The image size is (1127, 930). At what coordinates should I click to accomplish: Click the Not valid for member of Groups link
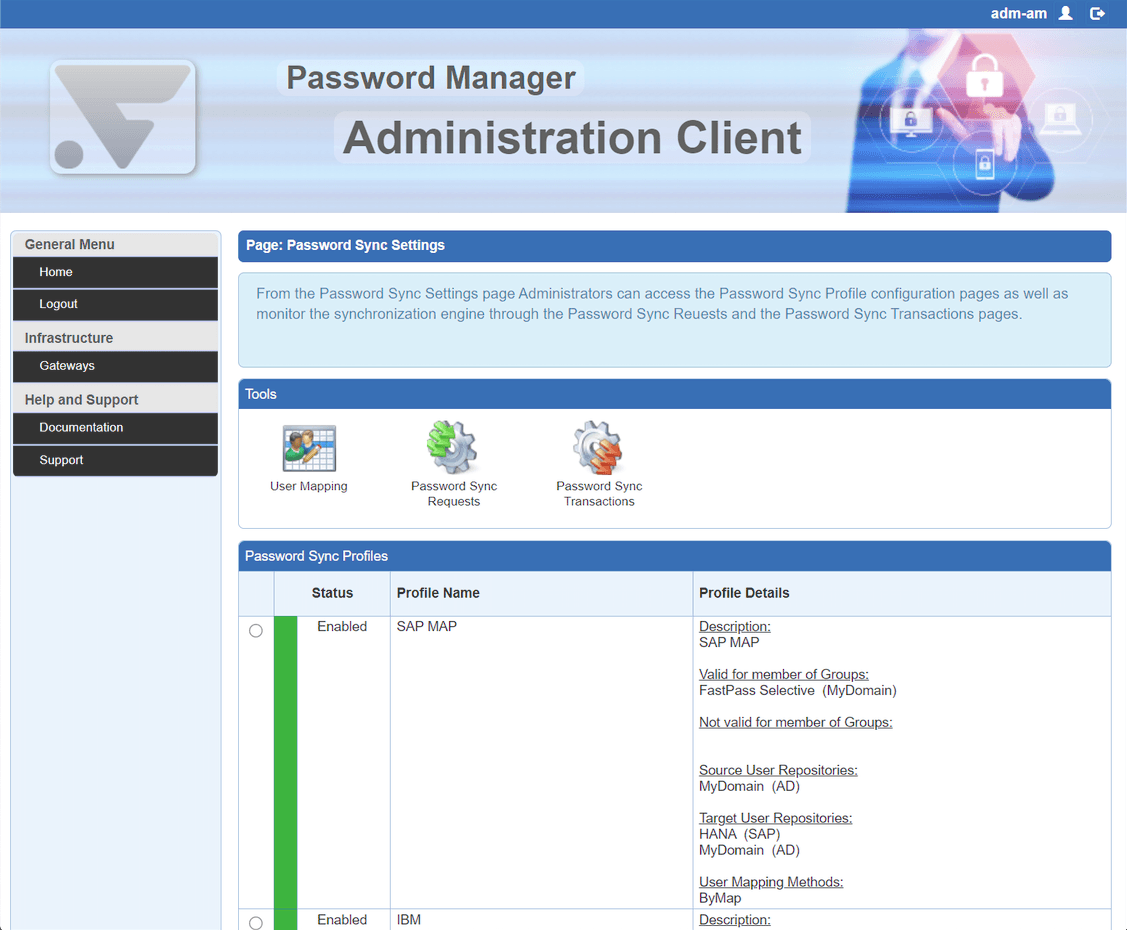tap(795, 722)
